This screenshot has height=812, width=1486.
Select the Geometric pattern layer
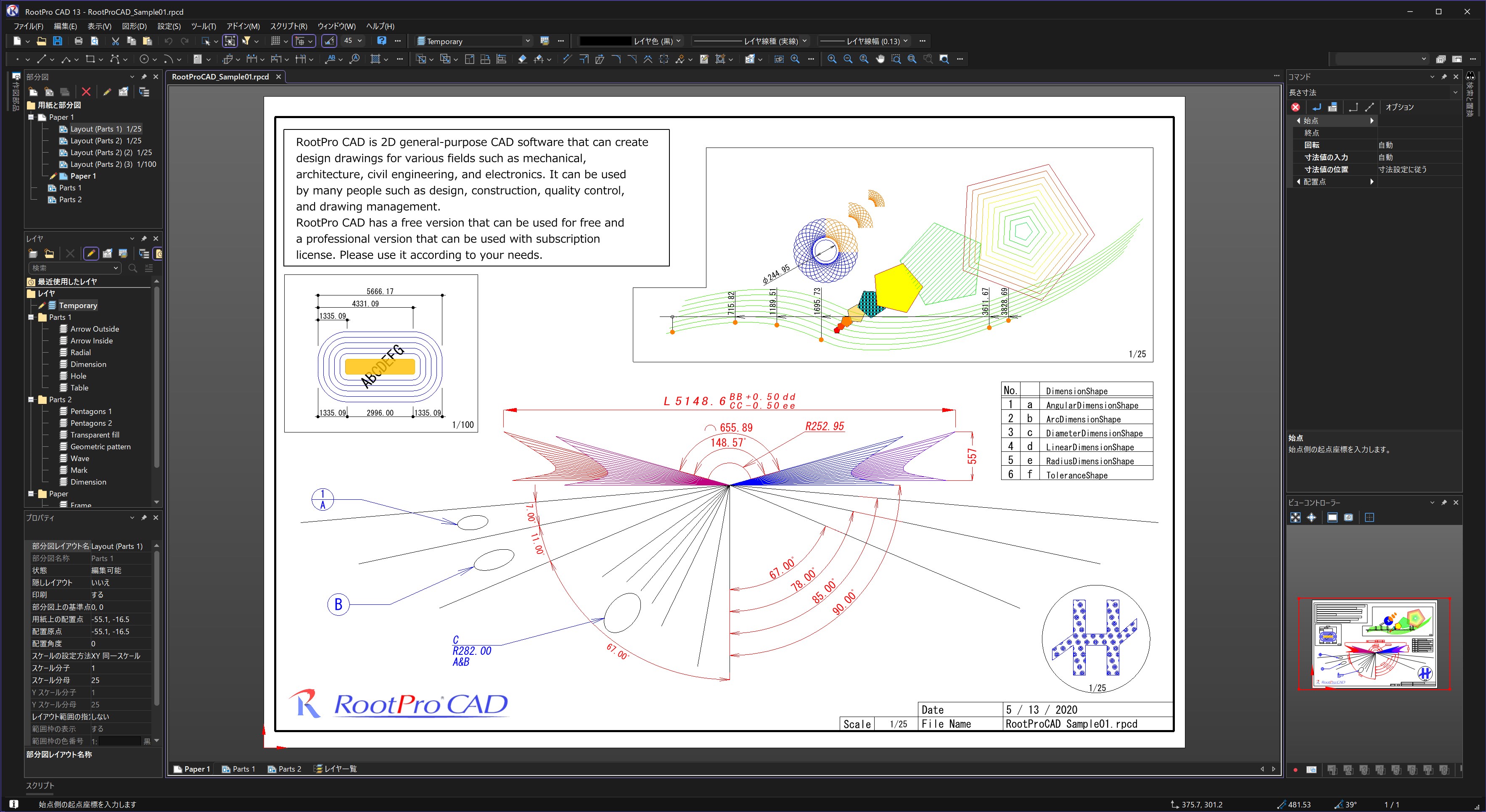[x=100, y=446]
